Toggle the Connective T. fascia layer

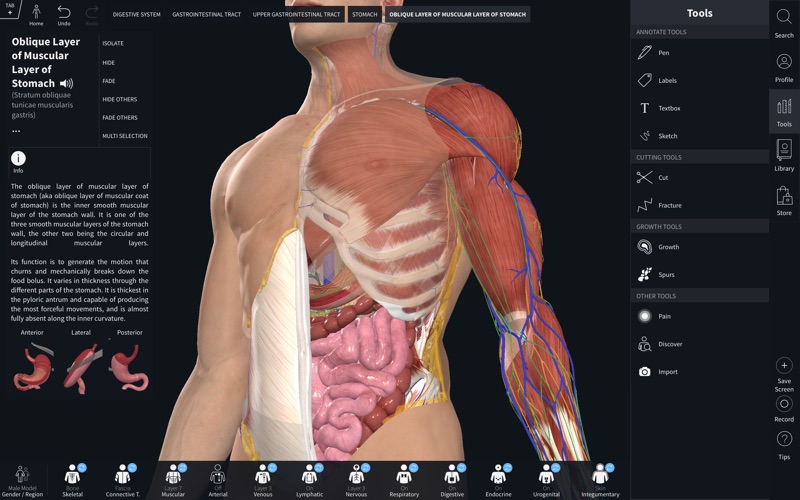123,480
